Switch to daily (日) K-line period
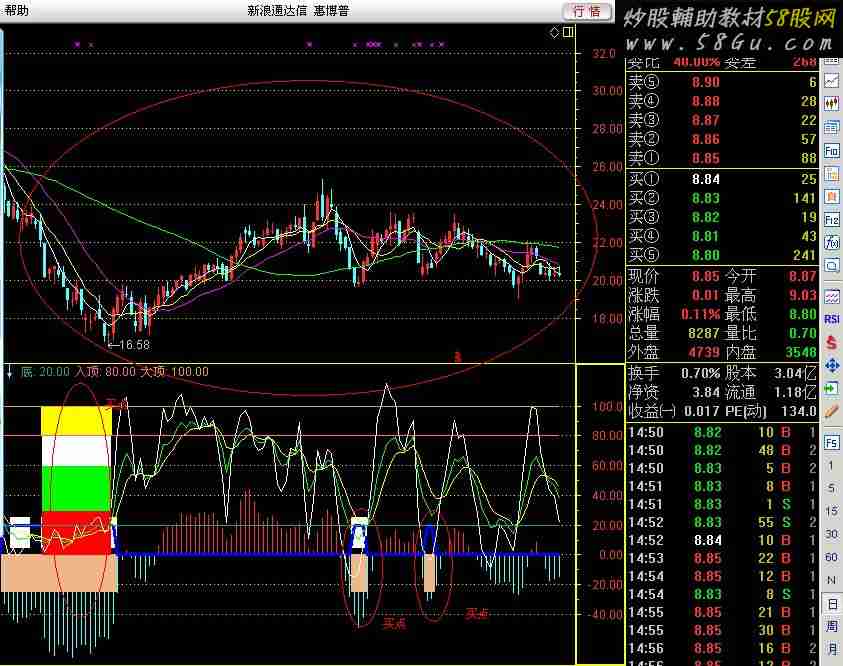This screenshot has width=843, height=666. (832, 604)
